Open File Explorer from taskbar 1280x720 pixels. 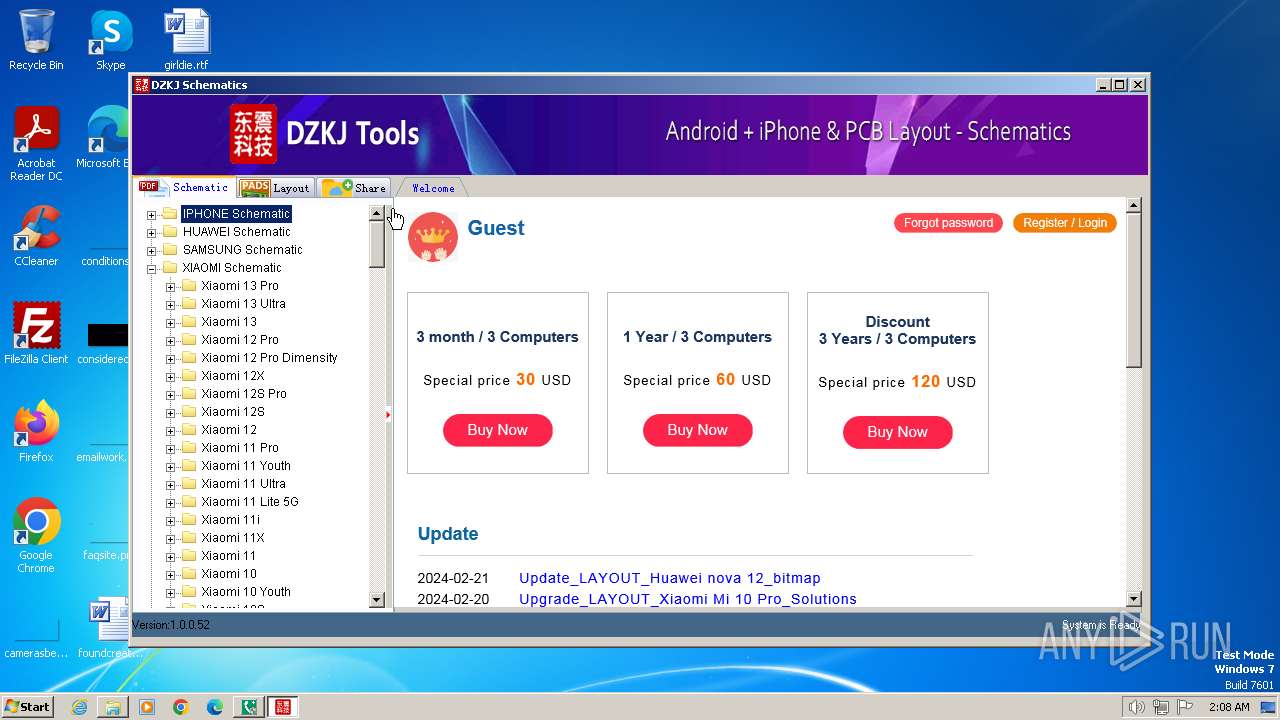tap(113, 707)
